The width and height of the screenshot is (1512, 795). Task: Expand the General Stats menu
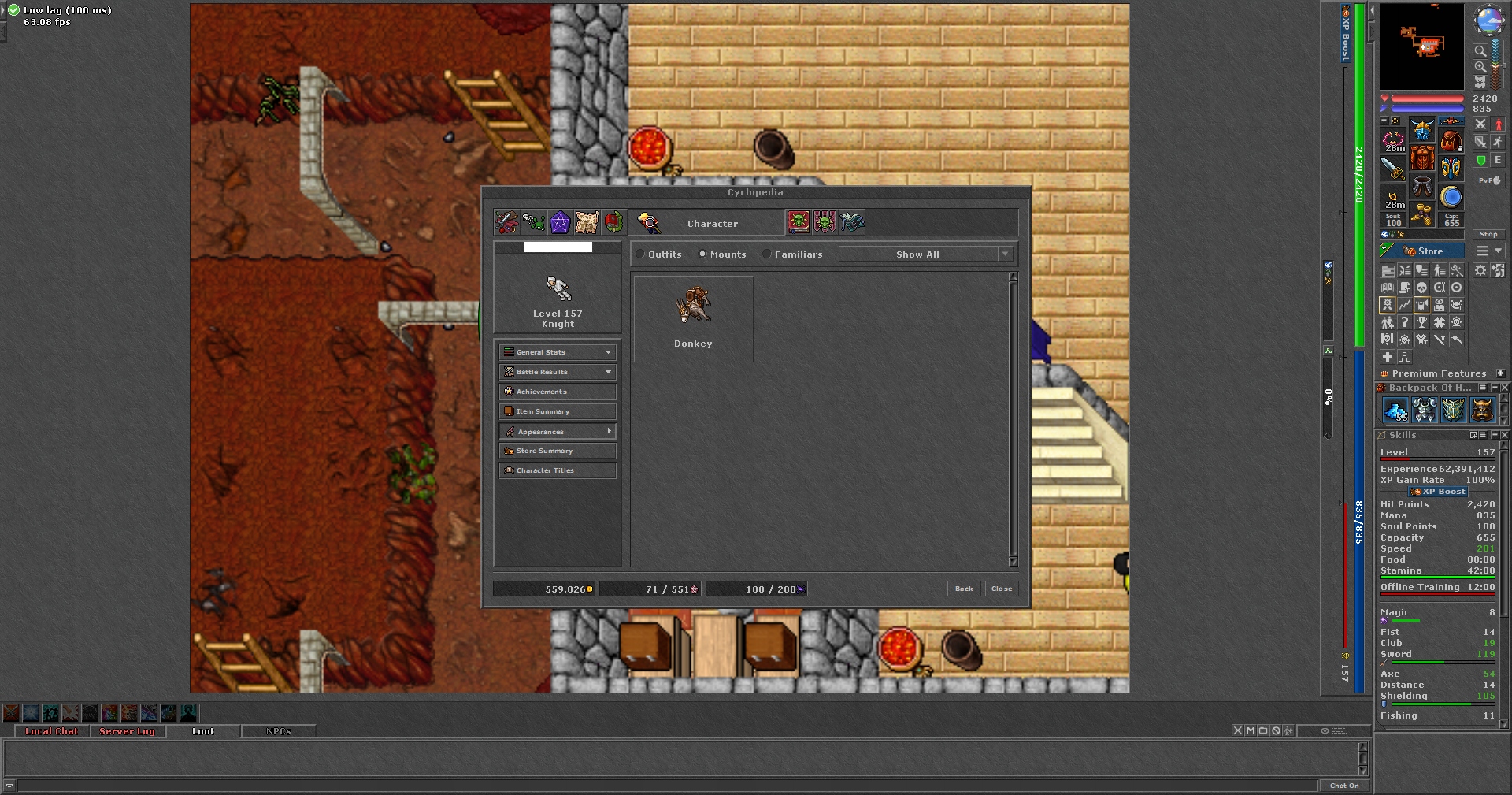tap(558, 352)
